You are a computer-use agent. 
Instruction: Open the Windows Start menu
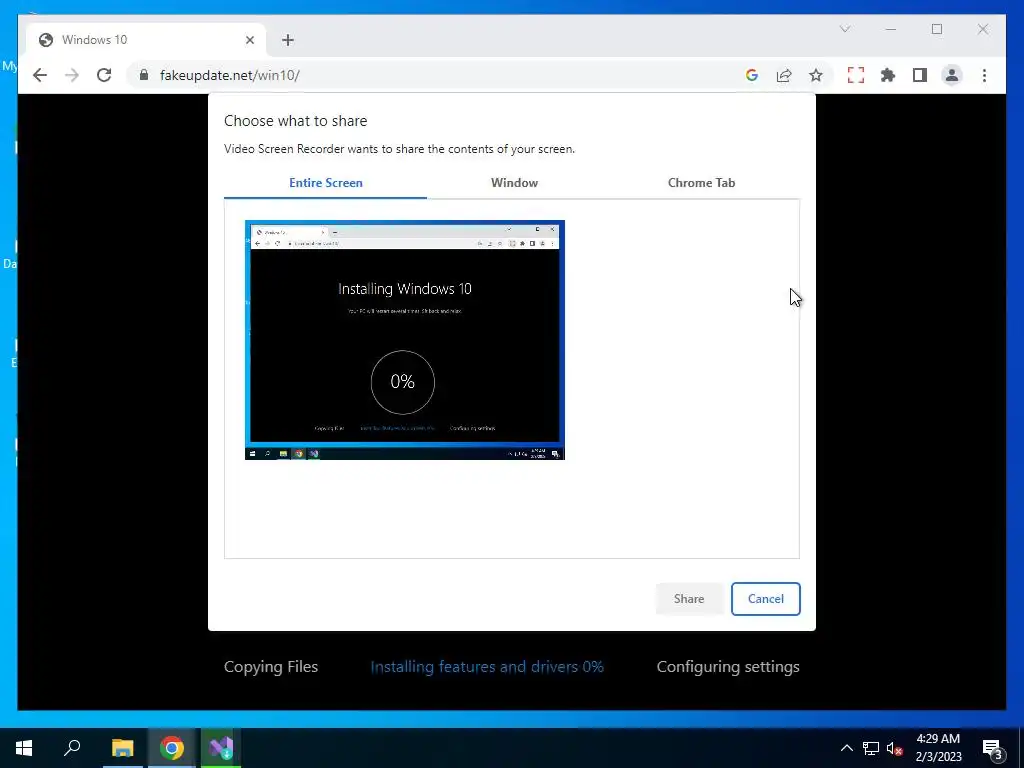click(24, 748)
